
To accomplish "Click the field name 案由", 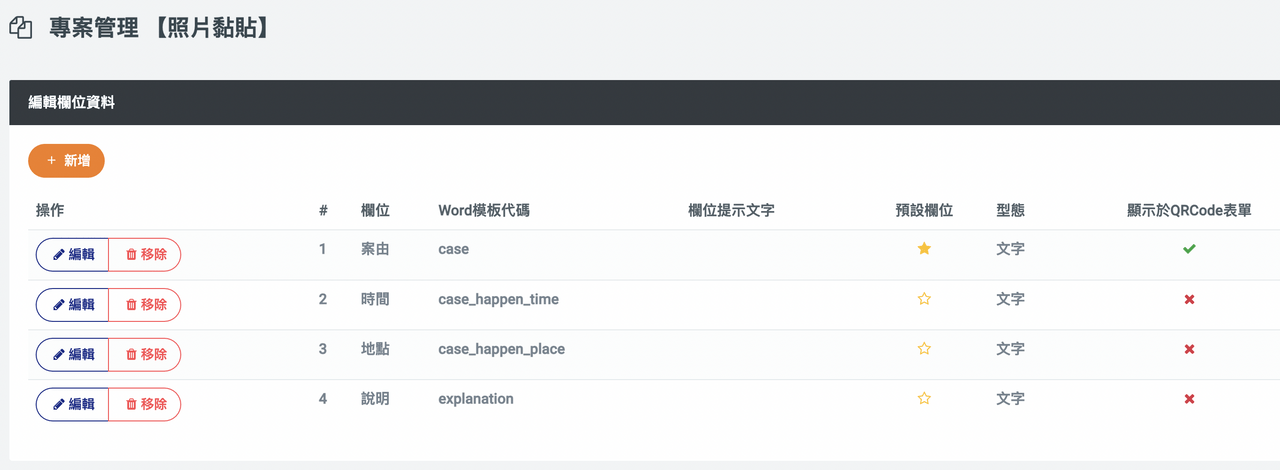I will click(375, 249).
